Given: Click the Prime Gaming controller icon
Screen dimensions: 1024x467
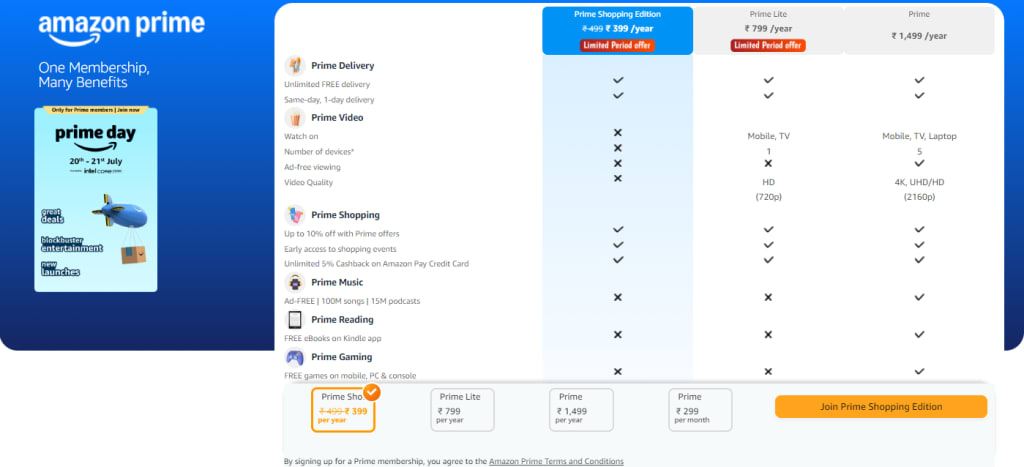Looking at the screenshot, I should coord(295,357).
